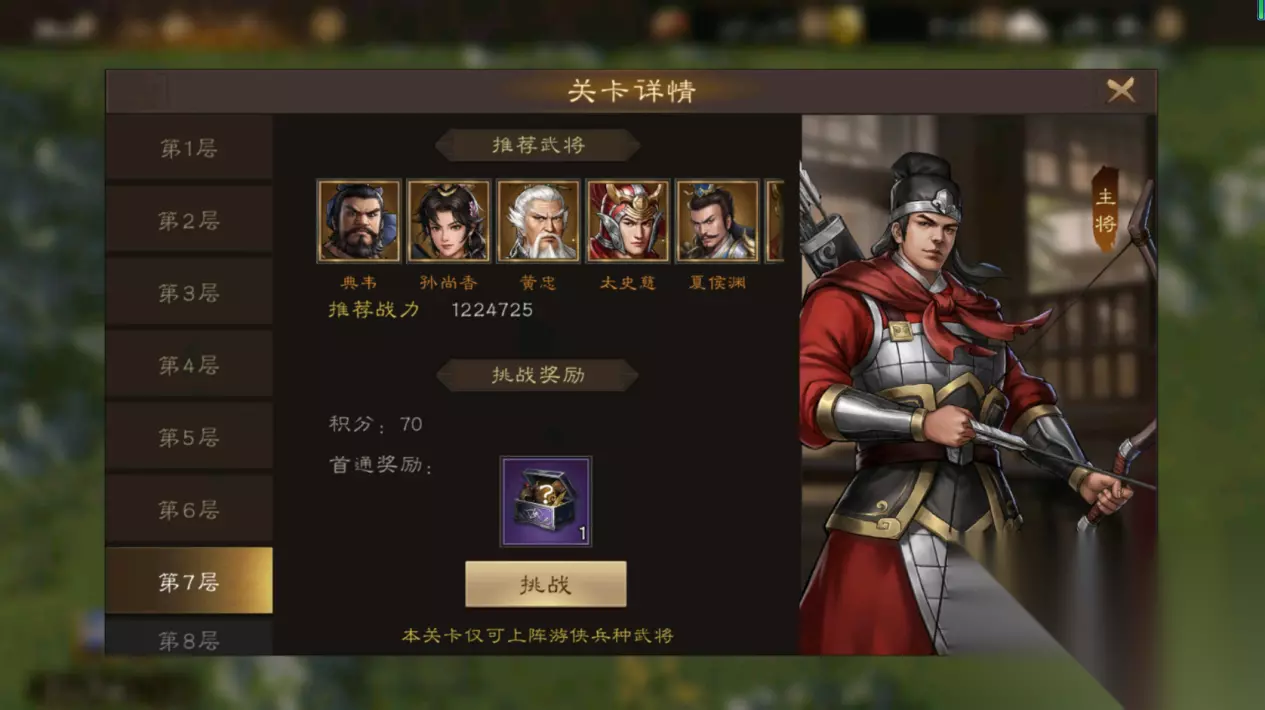The image size is (1265, 710).
Task: Switch to the 第5层 tab
Action: click(189, 437)
